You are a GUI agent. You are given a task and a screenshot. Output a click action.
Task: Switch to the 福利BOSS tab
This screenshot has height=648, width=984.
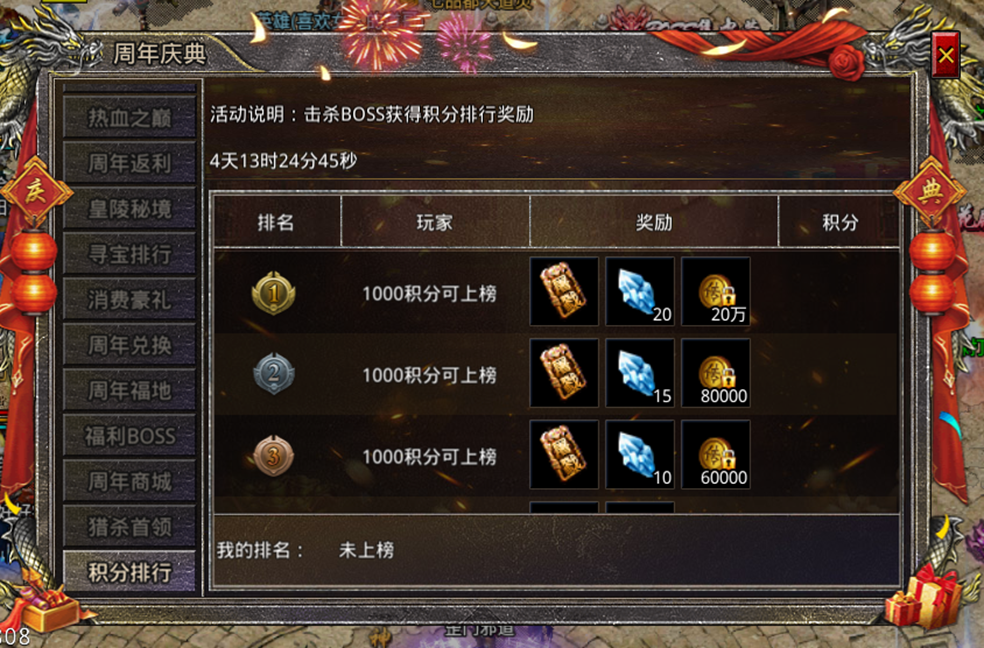pyautogui.click(x=129, y=436)
